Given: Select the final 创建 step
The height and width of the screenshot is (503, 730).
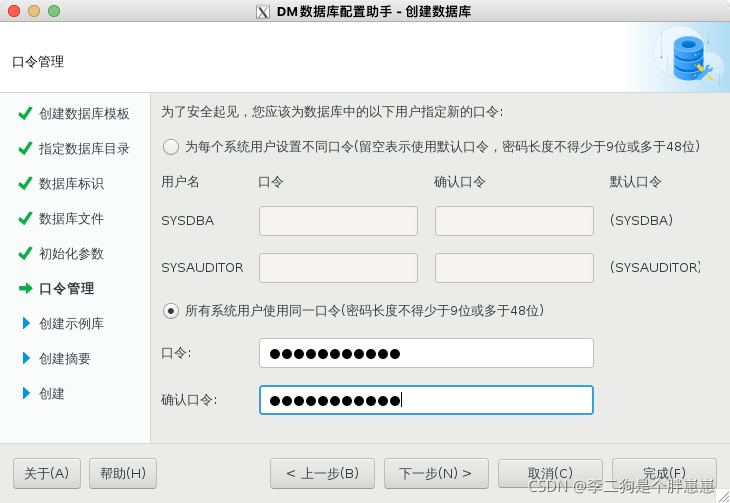Looking at the screenshot, I should [52, 394].
